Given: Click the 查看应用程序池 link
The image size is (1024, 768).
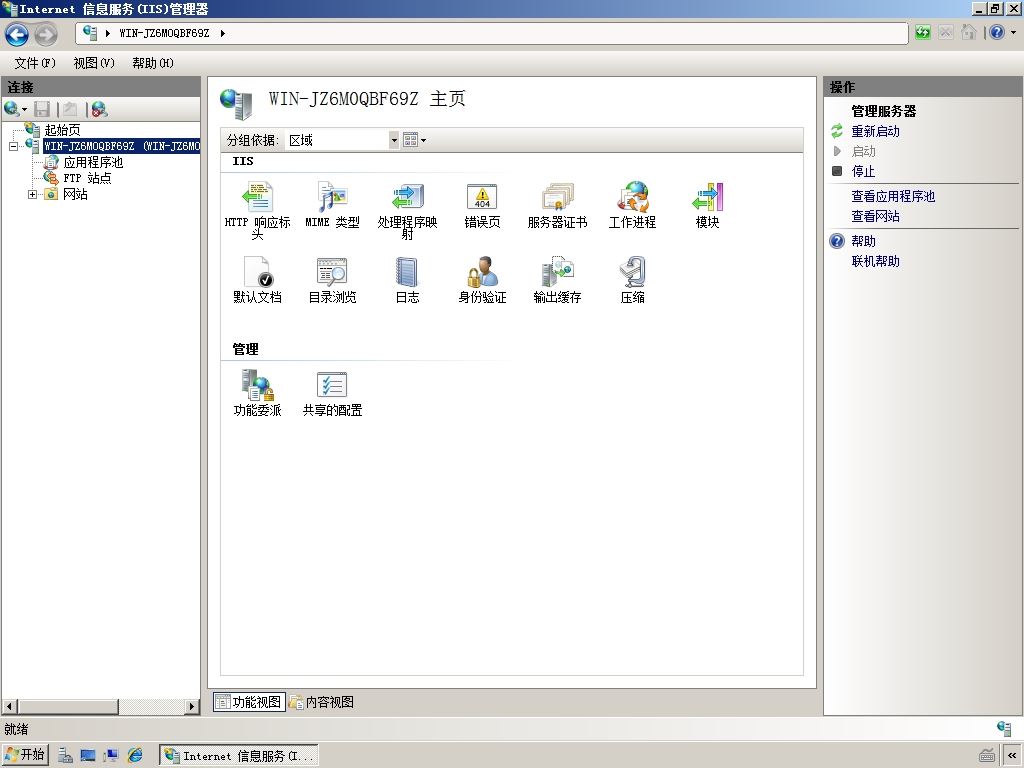Looking at the screenshot, I should pos(893,196).
